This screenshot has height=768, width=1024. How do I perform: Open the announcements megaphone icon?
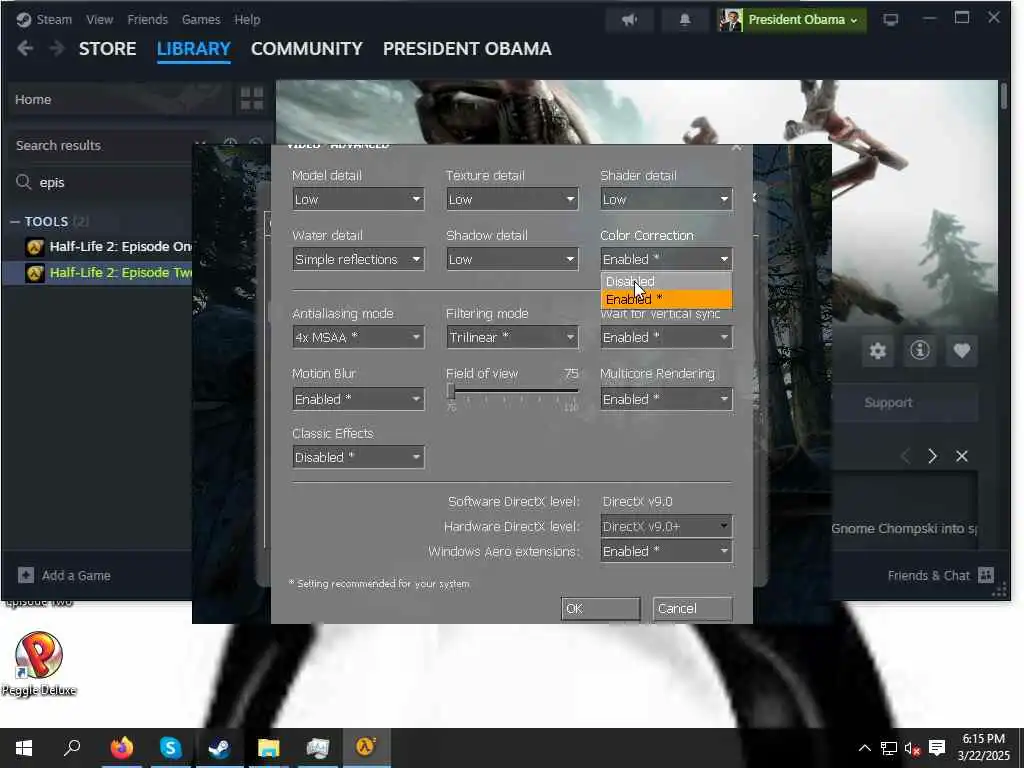(x=630, y=20)
